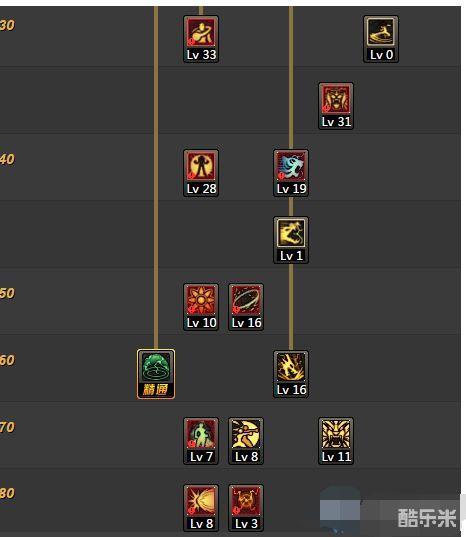Select the green figure skill Lv 7
Viewport: 466px width, 537px height.
(x=201, y=441)
